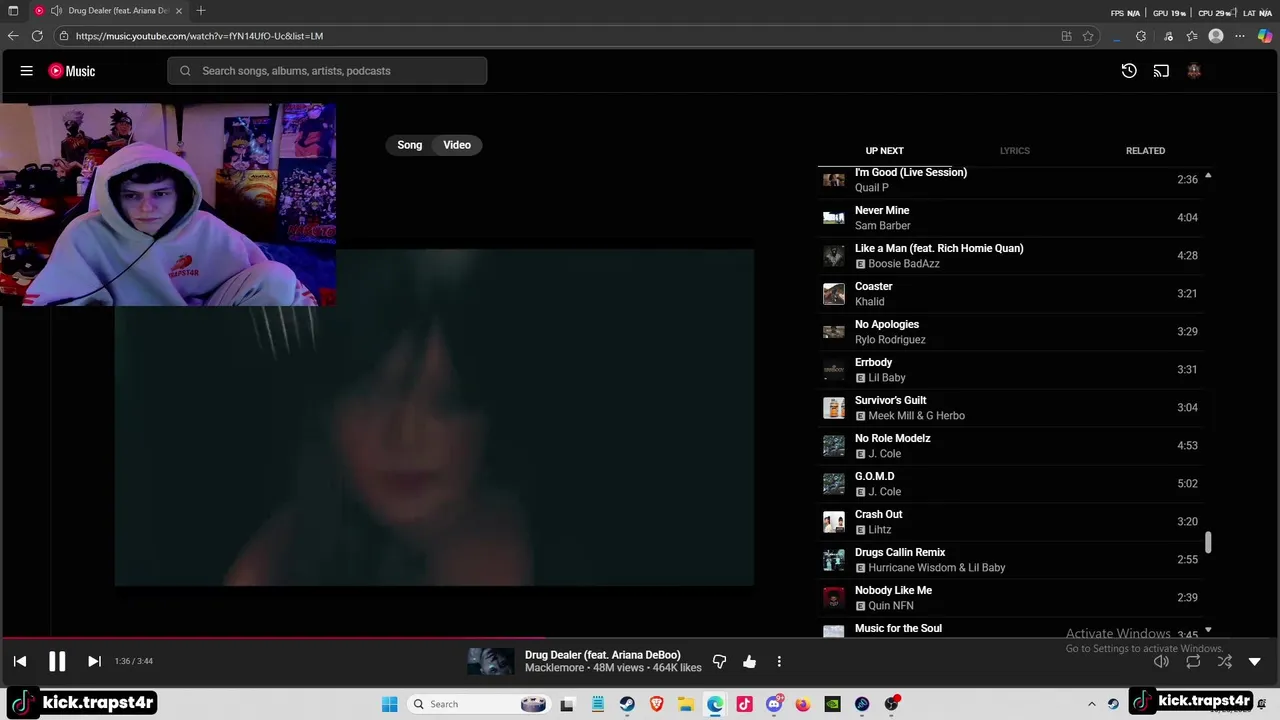Image resolution: width=1280 pixels, height=720 pixels.
Task: Open Steam from the taskbar
Action: click(x=627, y=704)
